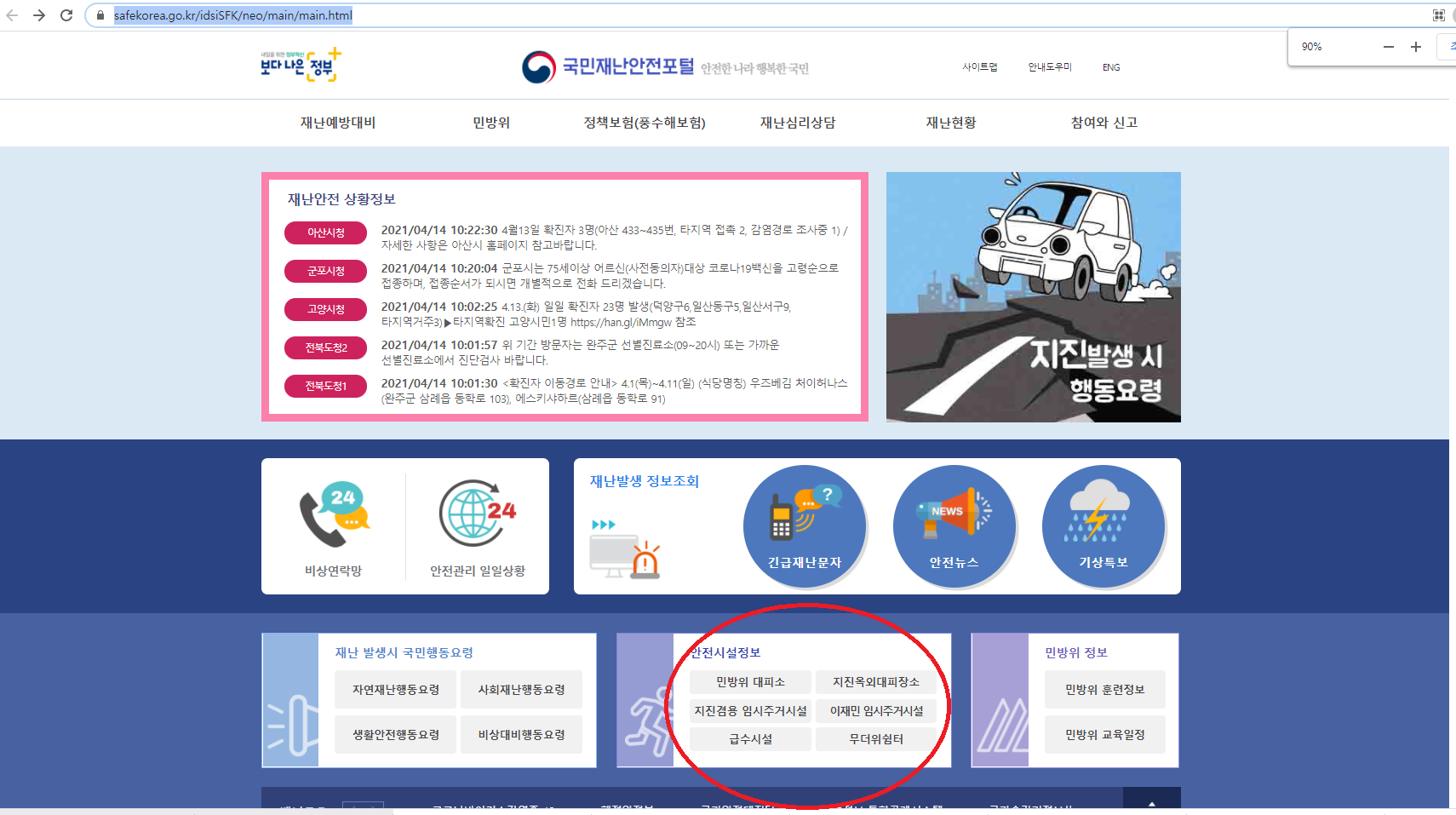This screenshot has height=815, width=1456.
Task: Open 사회재난행동요령
Action: [522, 690]
